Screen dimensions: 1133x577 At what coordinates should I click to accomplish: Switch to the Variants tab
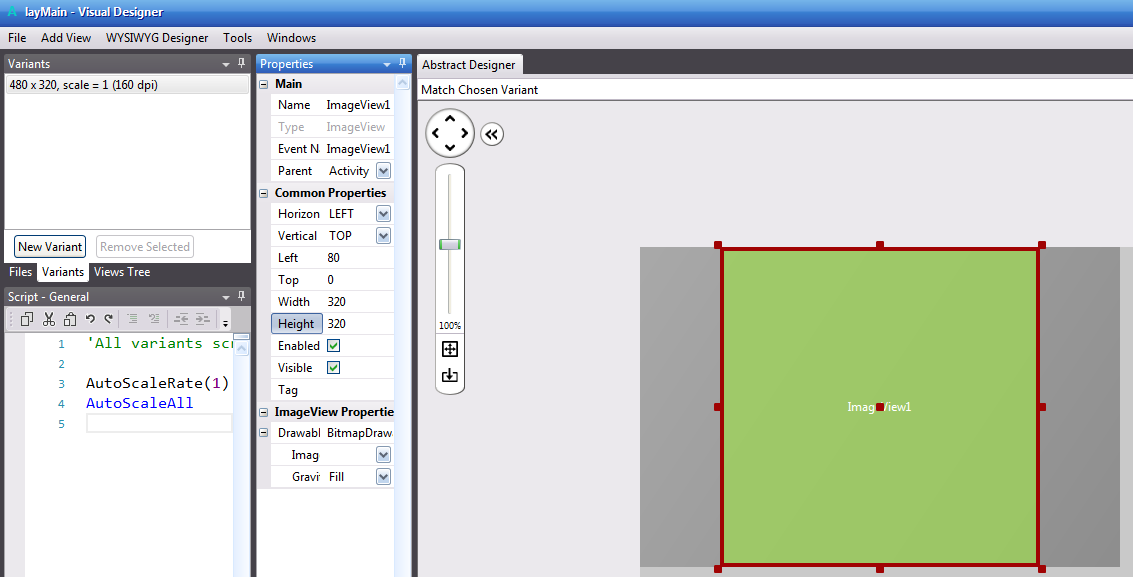point(63,272)
